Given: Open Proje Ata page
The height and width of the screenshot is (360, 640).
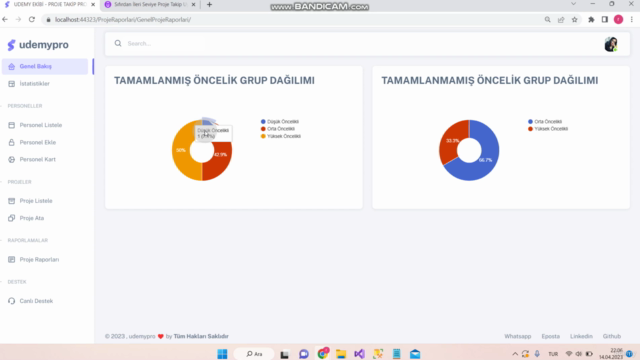Looking at the screenshot, I should click(32, 218).
